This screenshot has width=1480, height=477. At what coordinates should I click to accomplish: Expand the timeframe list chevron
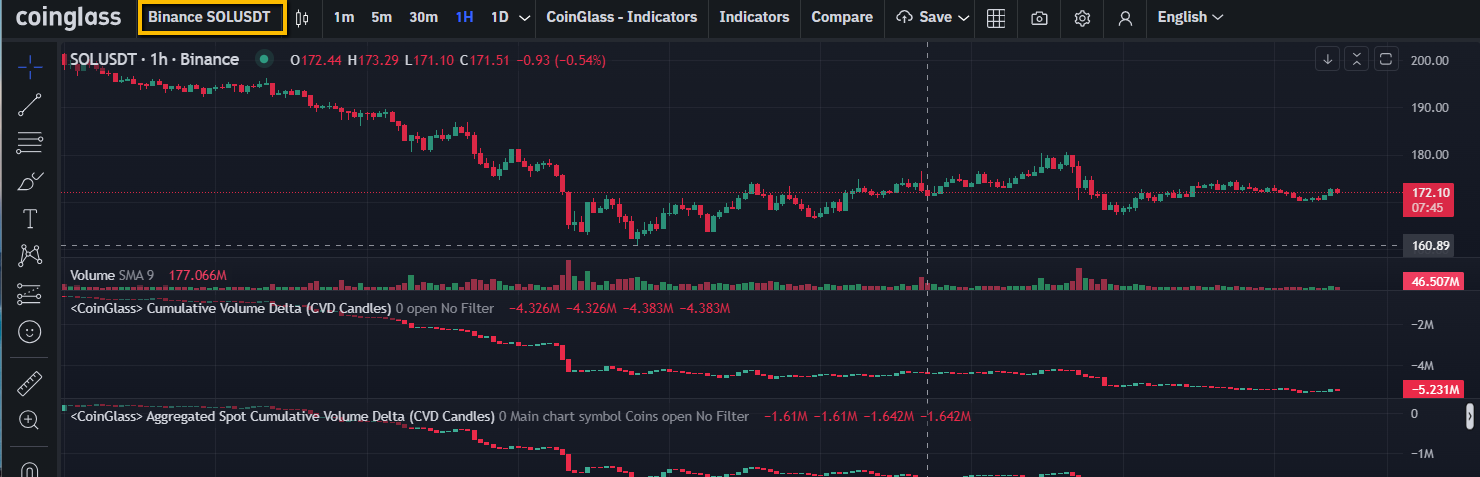pos(525,18)
